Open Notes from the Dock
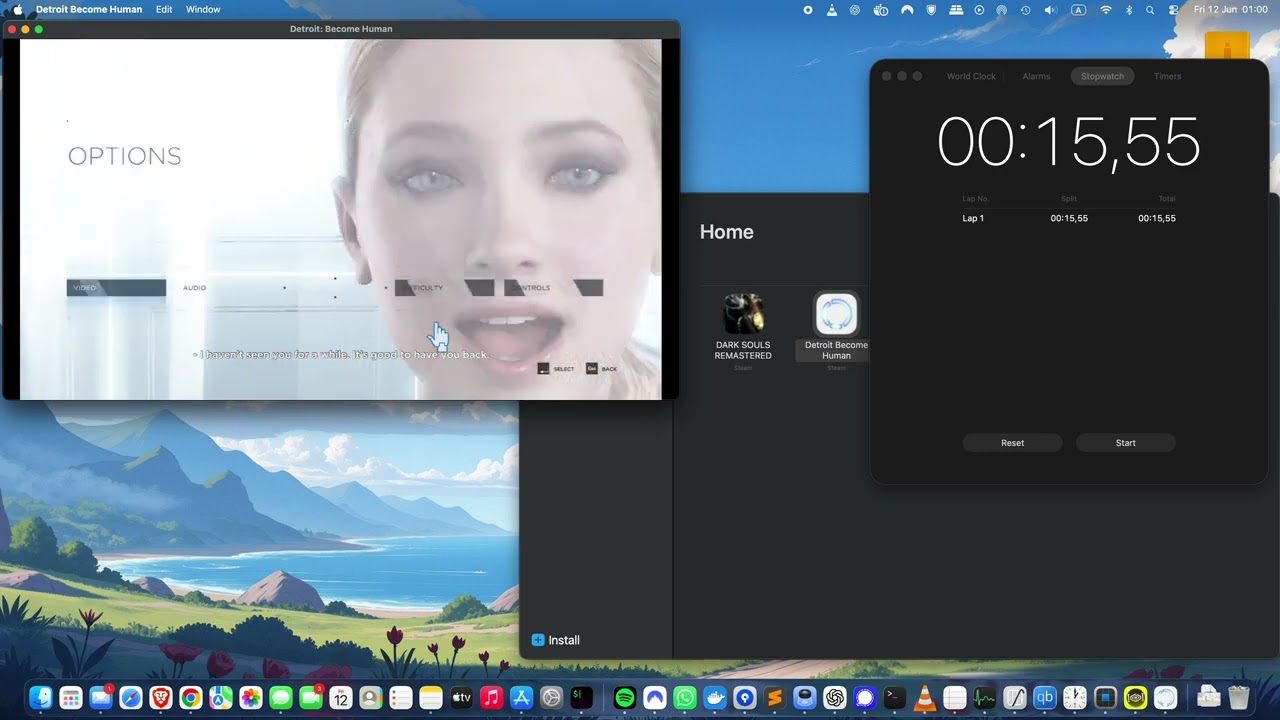The width and height of the screenshot is (1280, 720). (x=431, y=698)
